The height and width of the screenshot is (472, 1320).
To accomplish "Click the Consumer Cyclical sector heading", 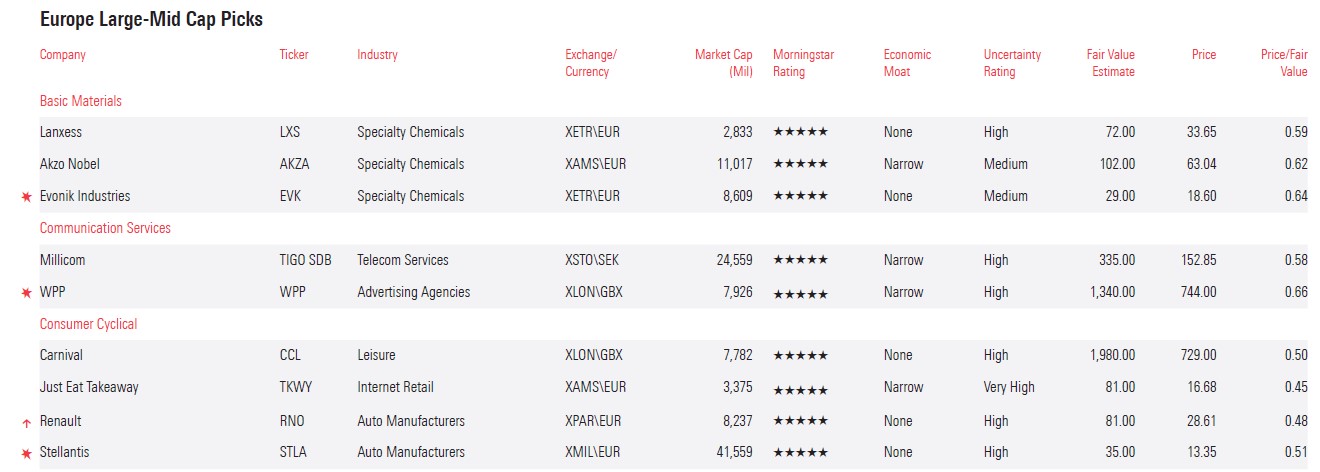I will pos(88,324).
